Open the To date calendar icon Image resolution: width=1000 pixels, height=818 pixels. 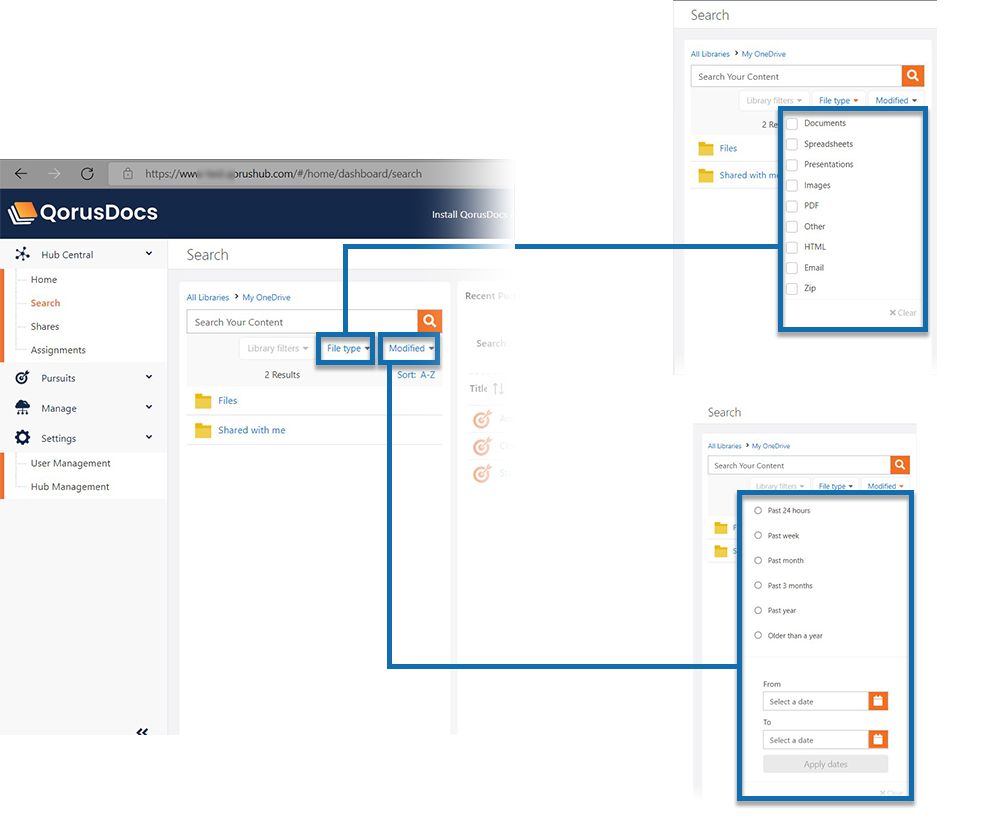pyautogui.click(x=878, y=740)
